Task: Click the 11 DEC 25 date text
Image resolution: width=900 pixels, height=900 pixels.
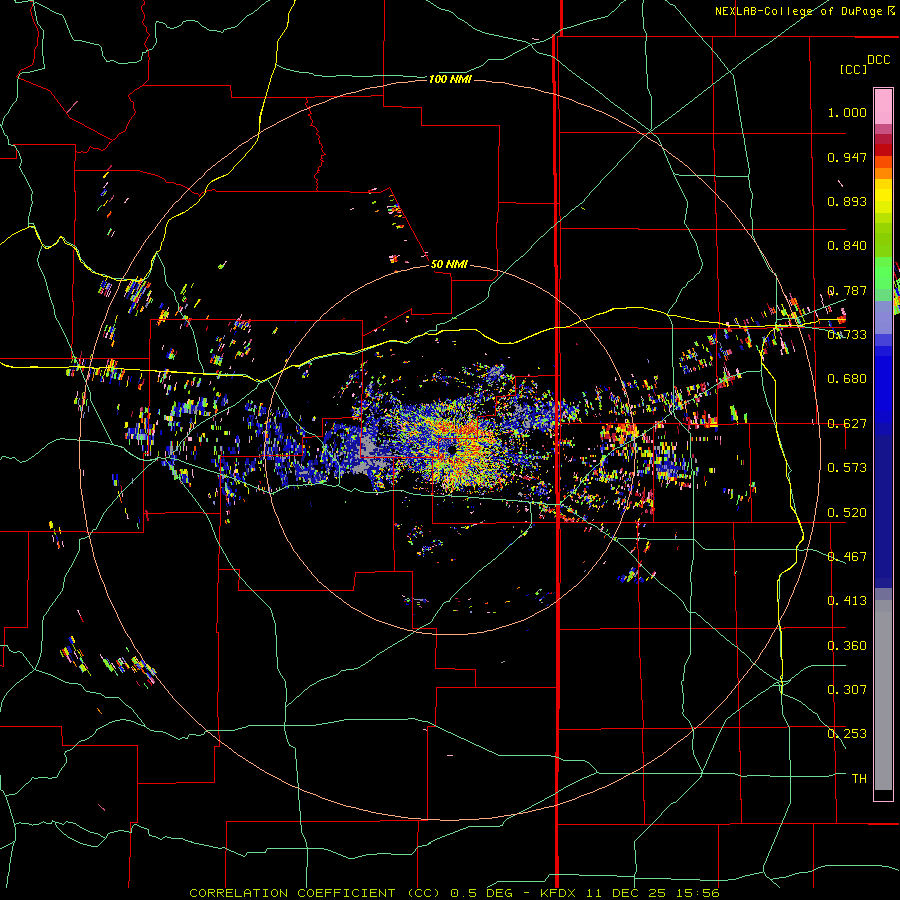Action: (626, 893)
